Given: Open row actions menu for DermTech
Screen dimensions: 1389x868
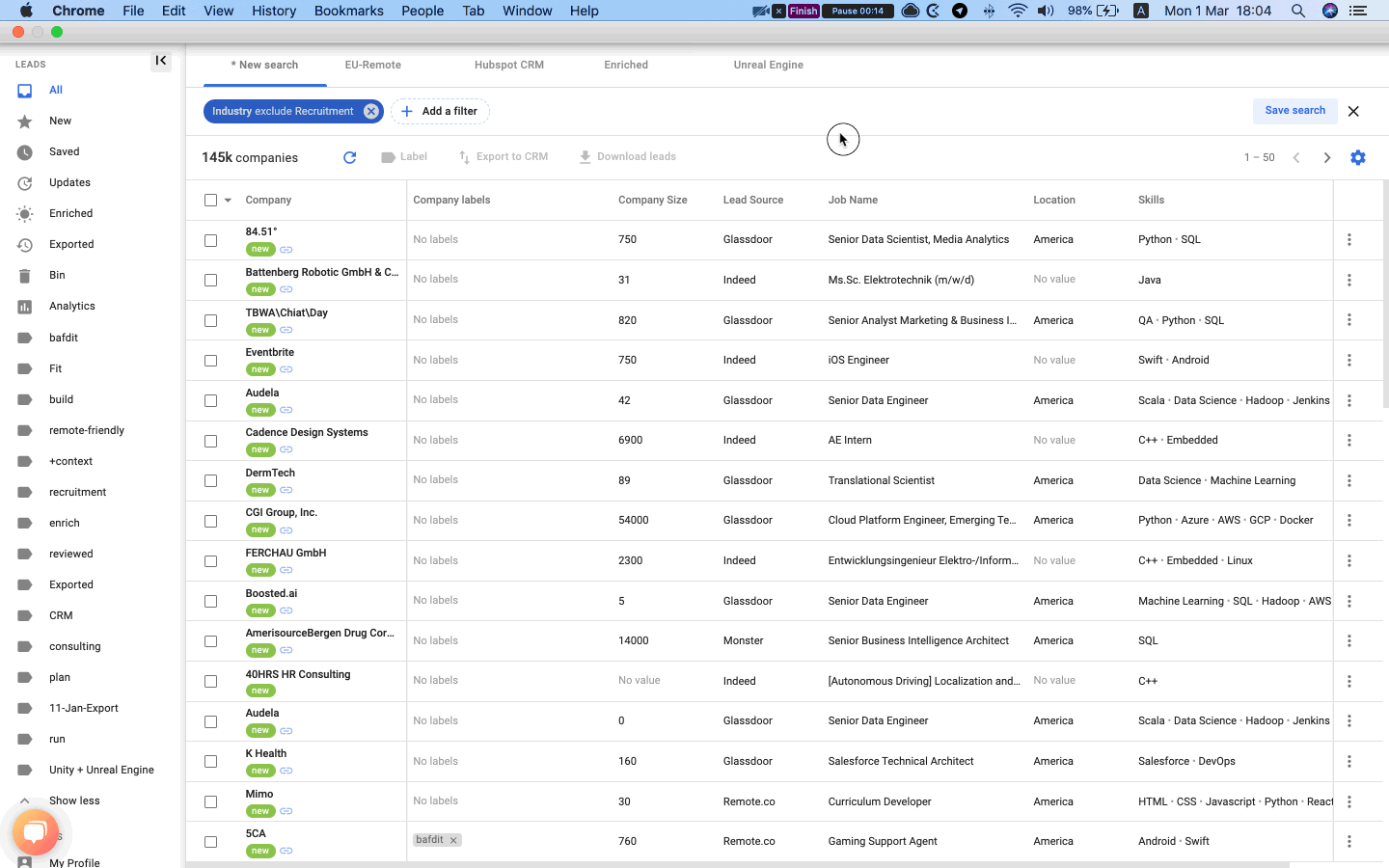Looking at the screenshot, I should tap(1349, 480).
